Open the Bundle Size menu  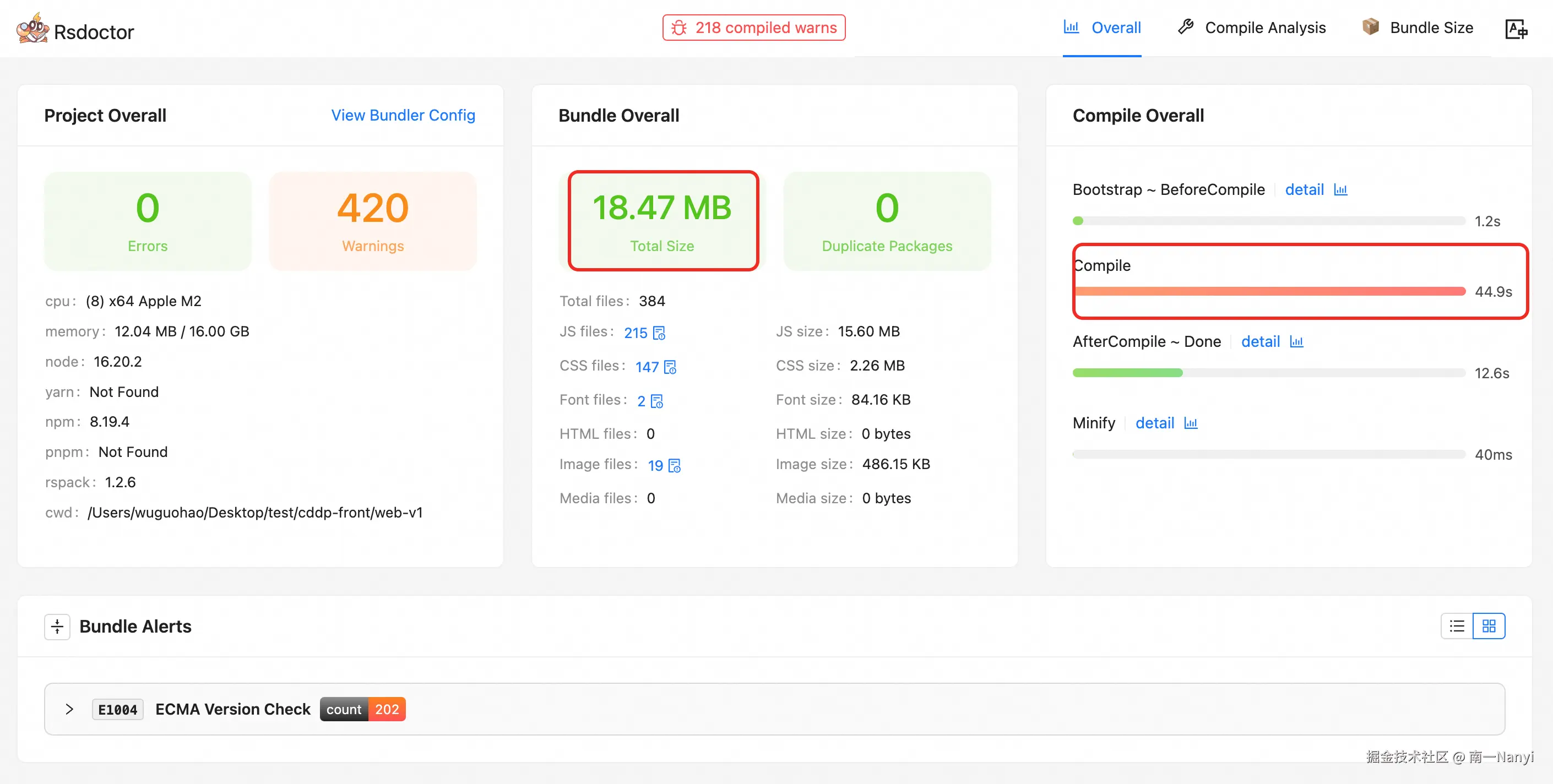[1418, 28]
